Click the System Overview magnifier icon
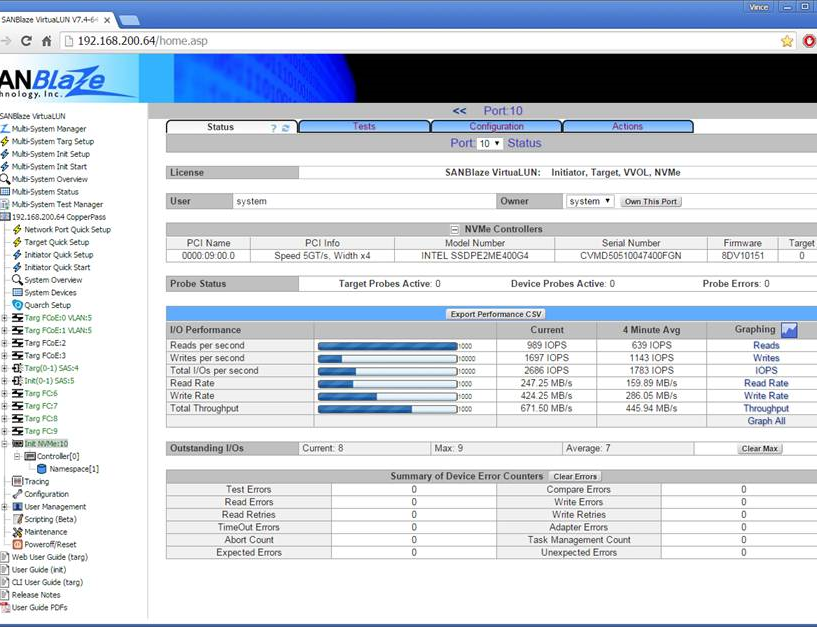 17,280
